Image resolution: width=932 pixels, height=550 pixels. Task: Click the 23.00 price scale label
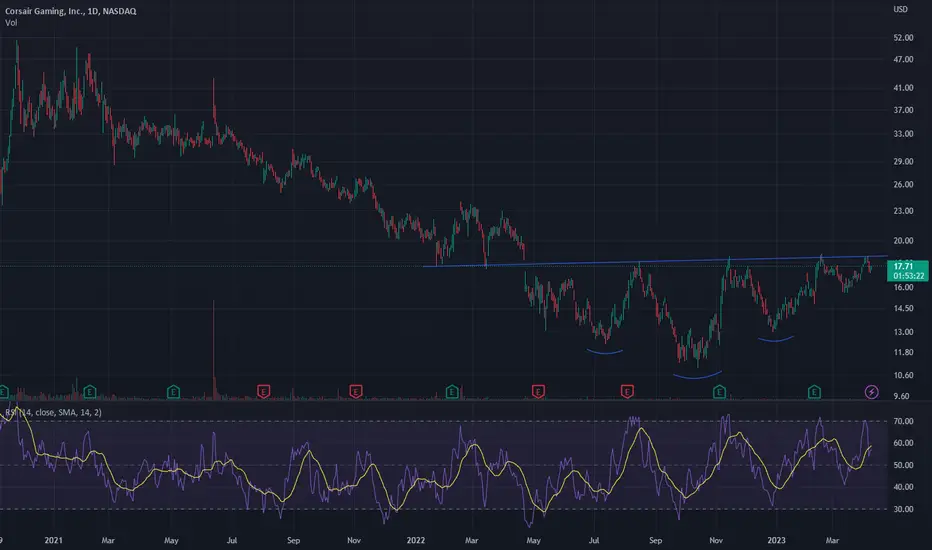coord(903,210)
